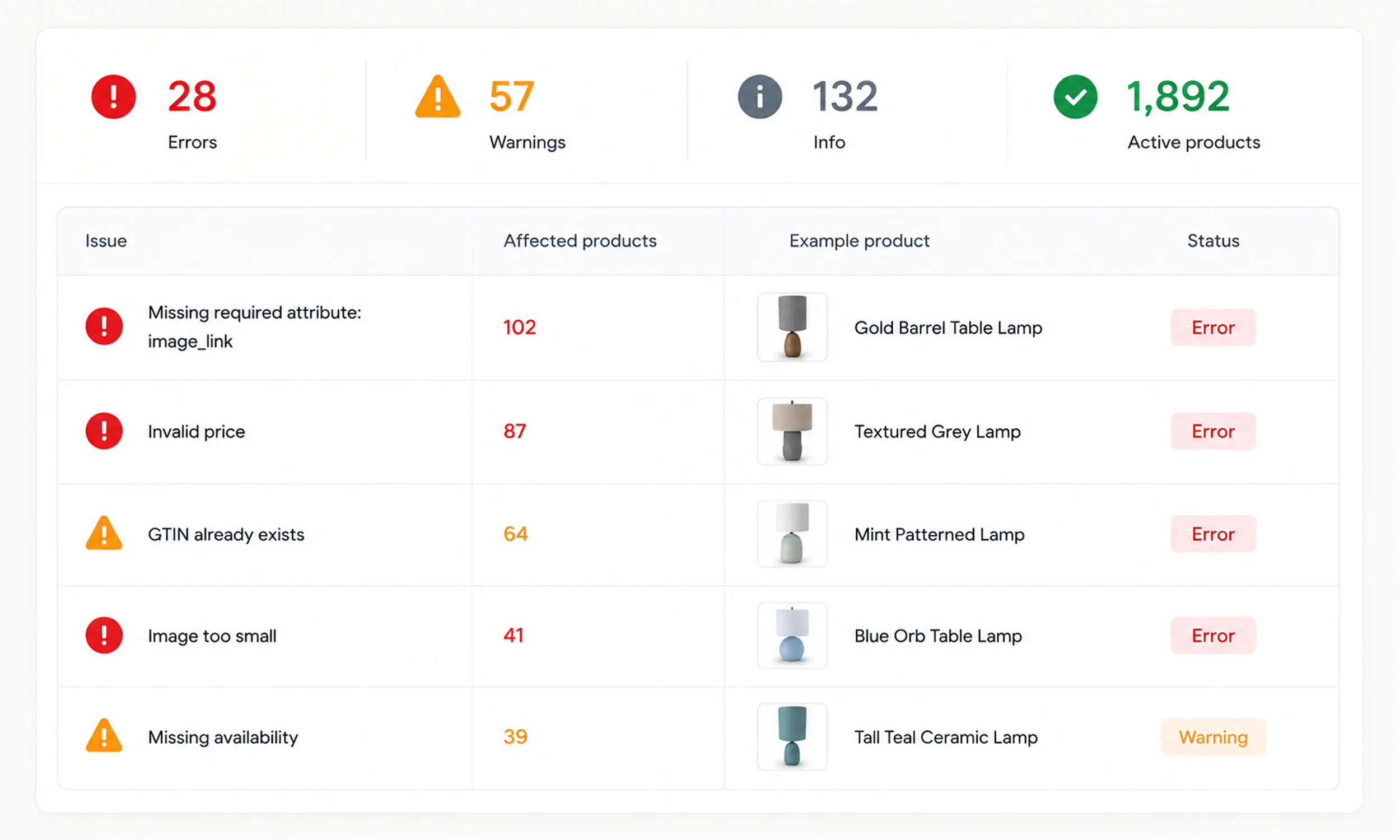This screenshot has height=840, width=1400.
Task: Select the 132 info count
Action: (845, 96)
